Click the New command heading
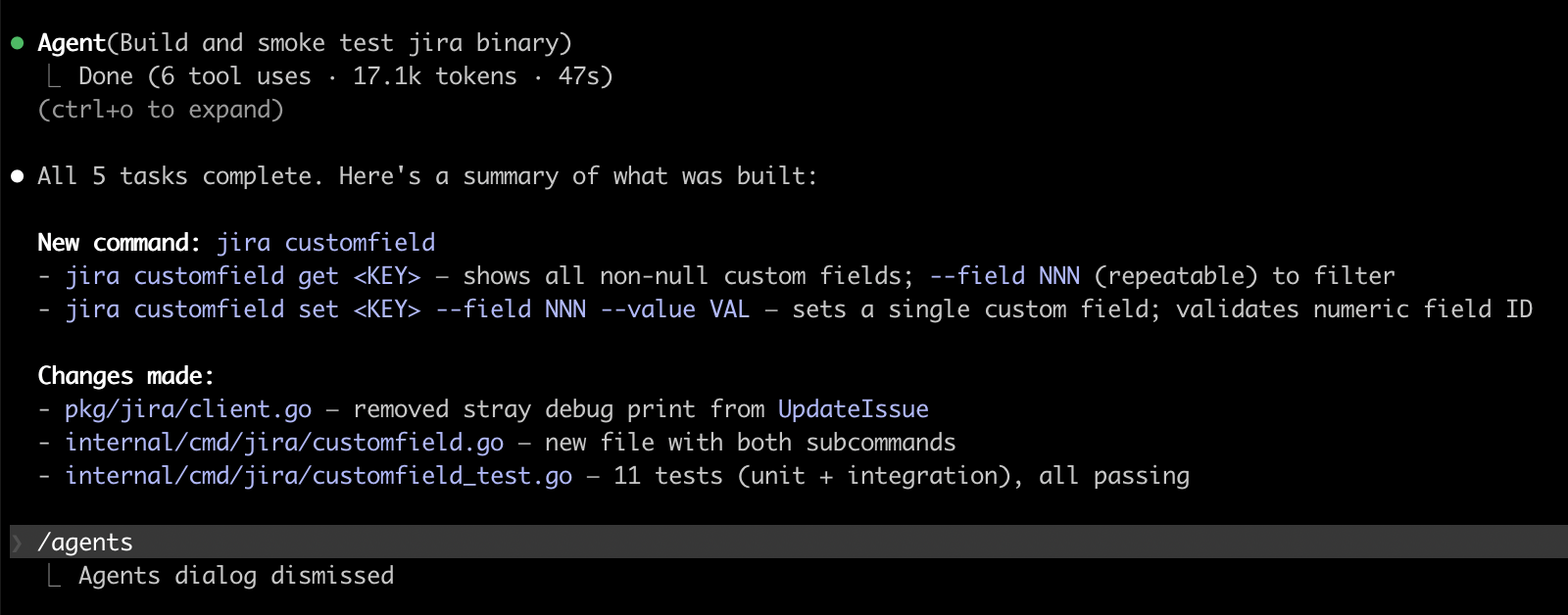The image size is (1568, 615). [119, 243]
